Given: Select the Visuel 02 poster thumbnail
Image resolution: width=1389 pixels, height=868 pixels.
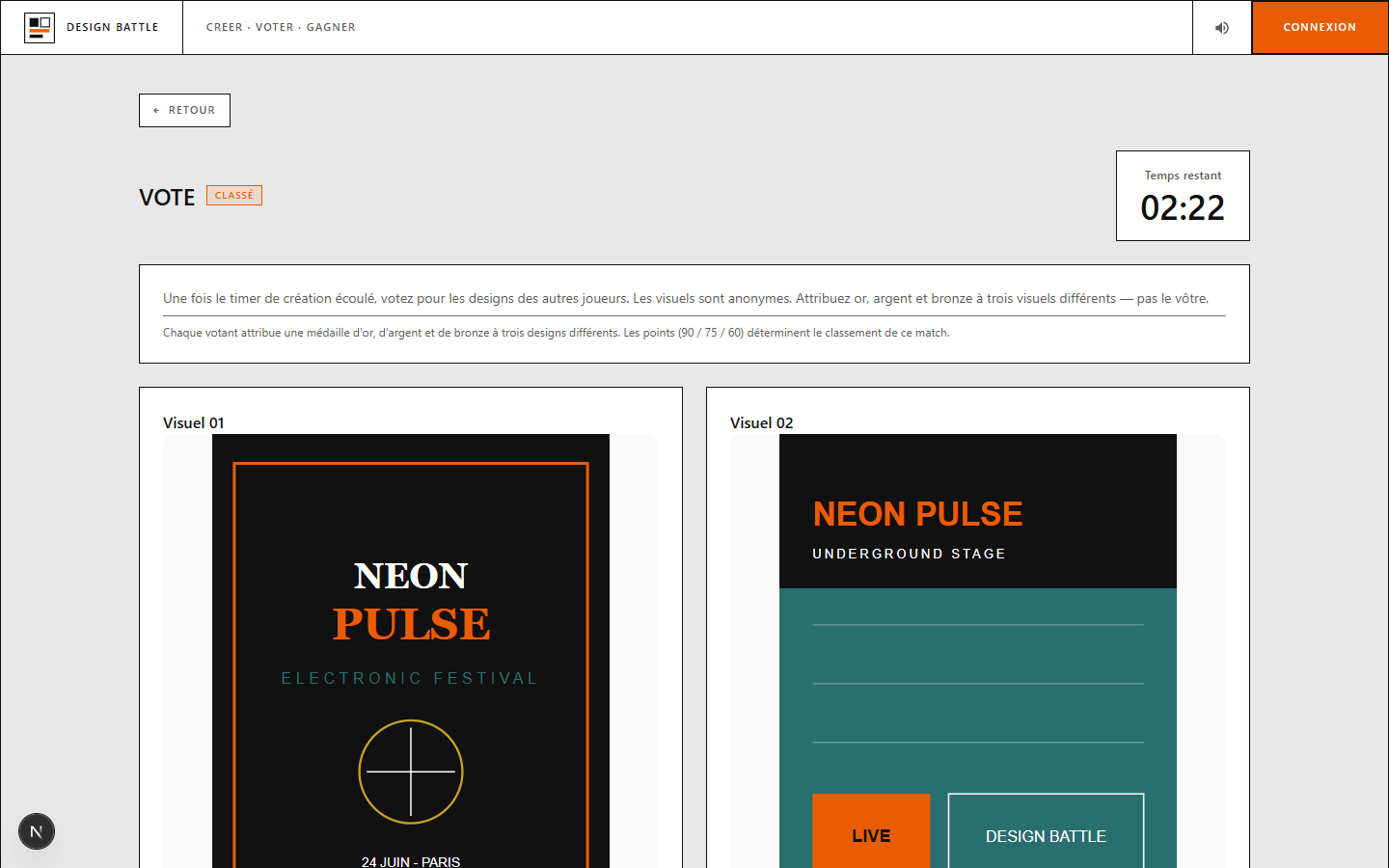Looking at the screenshot, I should click(978, 651).
